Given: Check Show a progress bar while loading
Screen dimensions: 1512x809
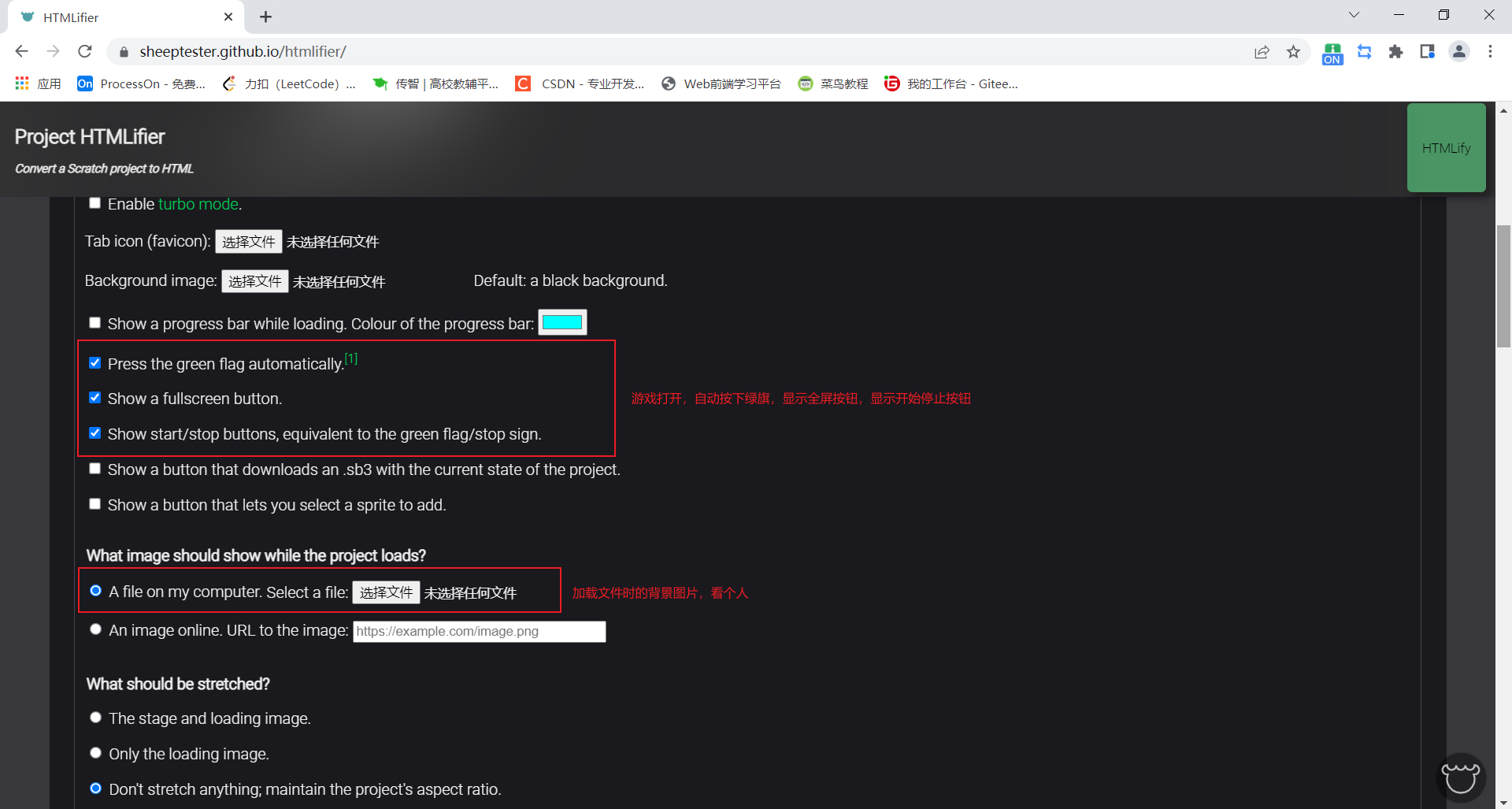Looking at the screenshot, I should 94,322.
